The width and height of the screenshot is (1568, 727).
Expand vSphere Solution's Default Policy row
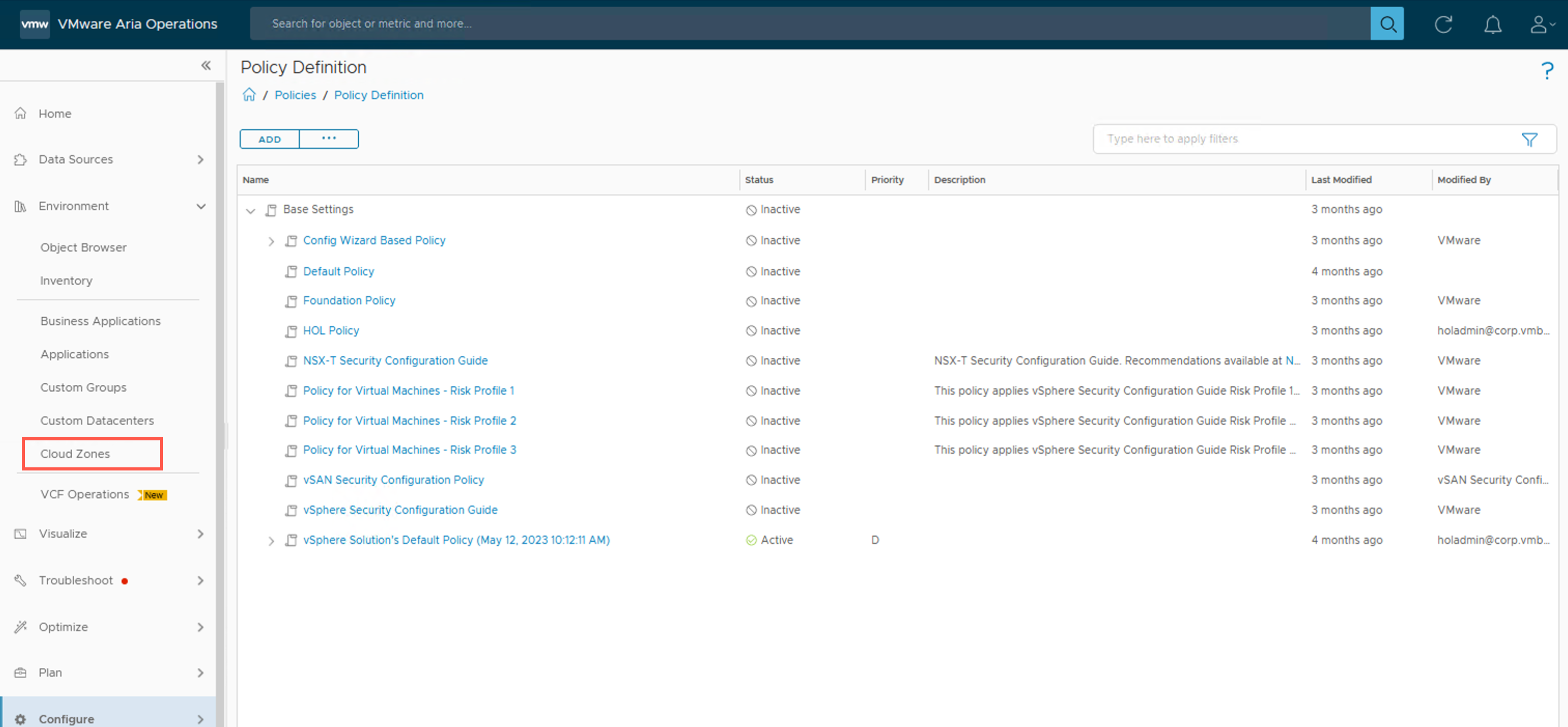click(271, 541)
